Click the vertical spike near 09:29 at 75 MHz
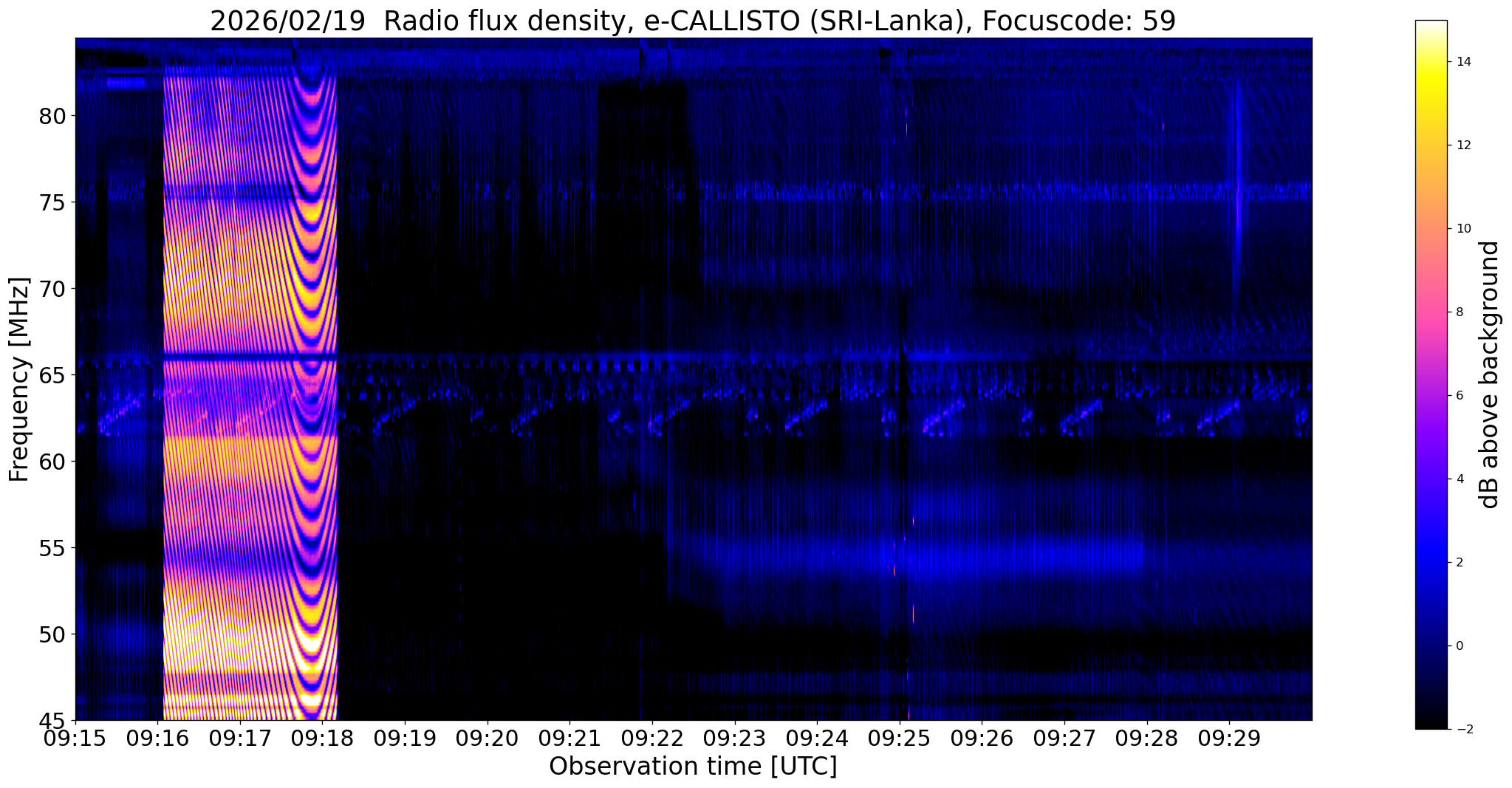This screenshot has height=788, width=1512. [x=1238, y=199]
